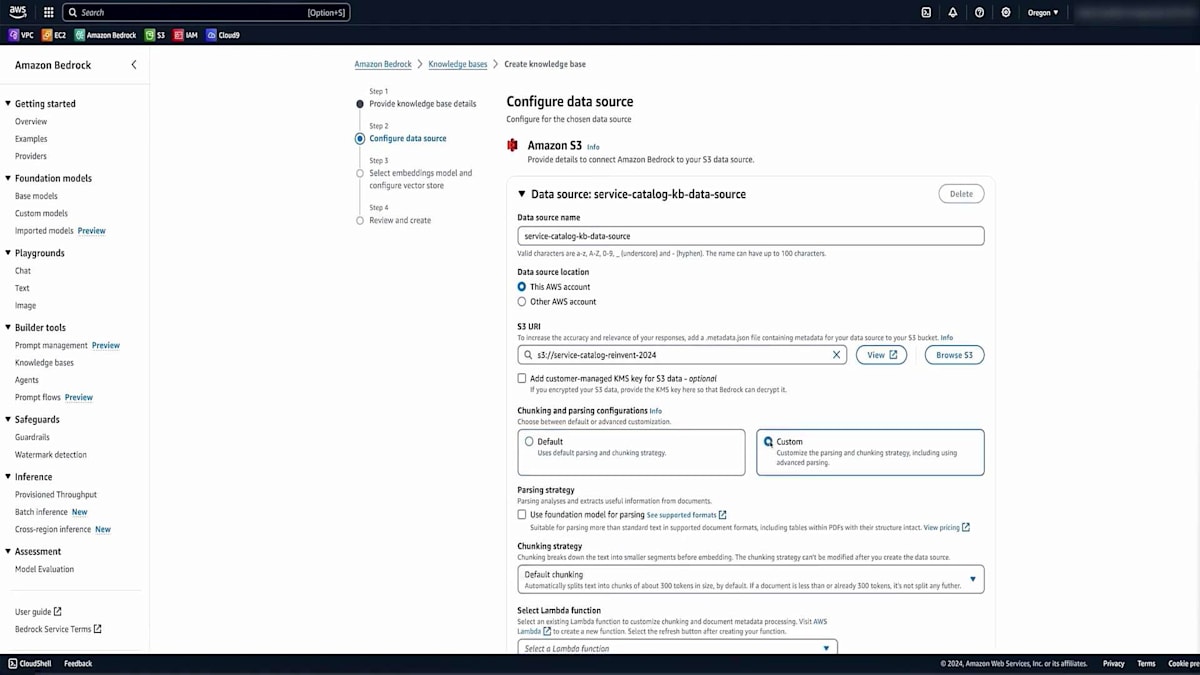Viewport: 1200px width, 675px height.
Task: Collapse the Assessment nav section
Action: (8, 552)
